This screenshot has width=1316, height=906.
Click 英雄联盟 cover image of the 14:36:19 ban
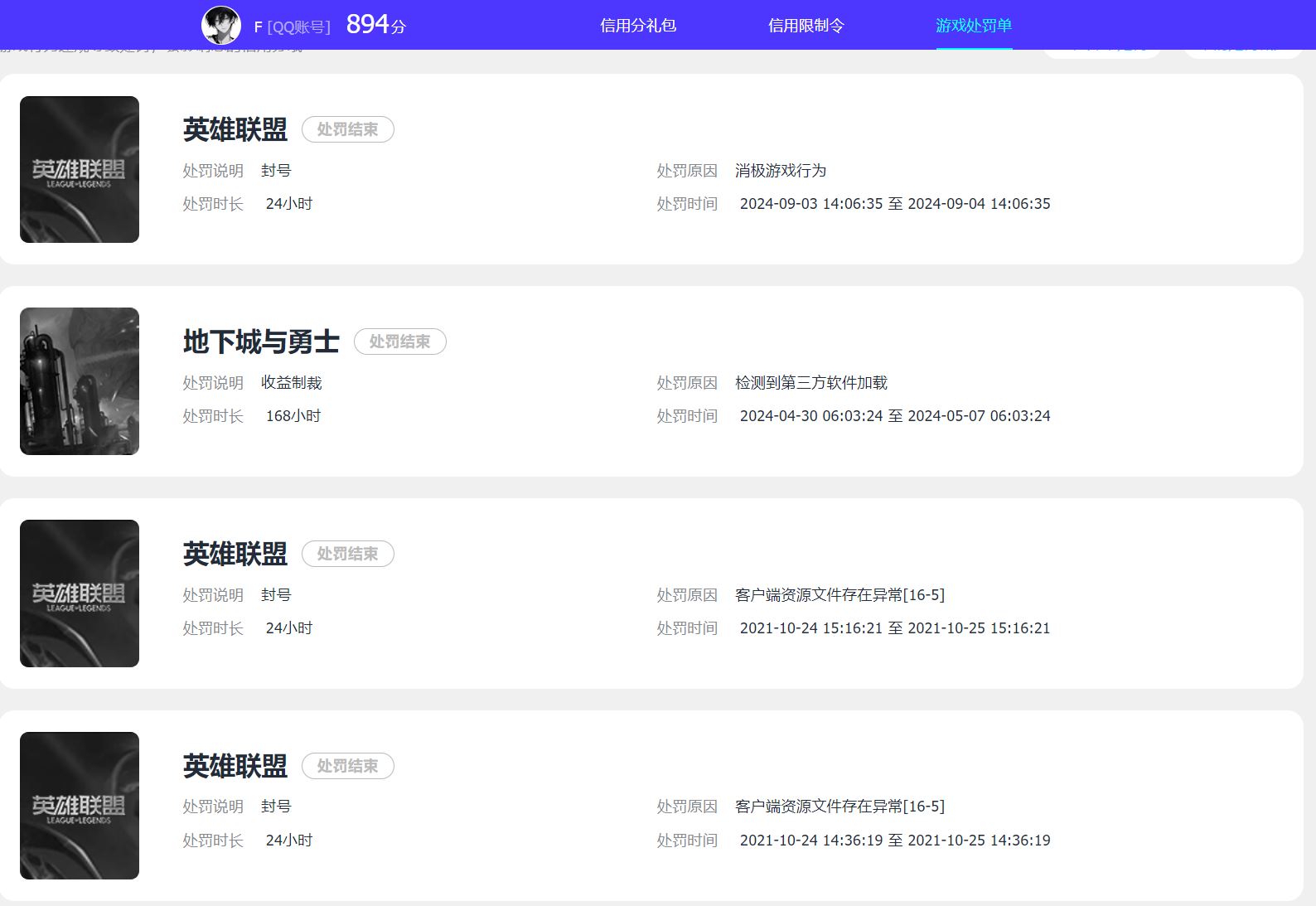pos(80,806)
